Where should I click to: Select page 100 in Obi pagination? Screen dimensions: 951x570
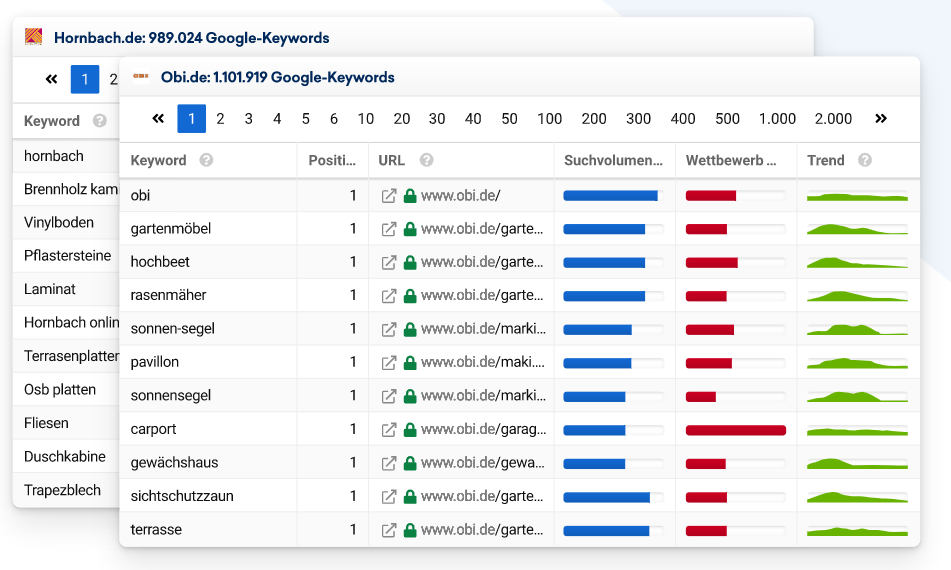tap(549, 119)
